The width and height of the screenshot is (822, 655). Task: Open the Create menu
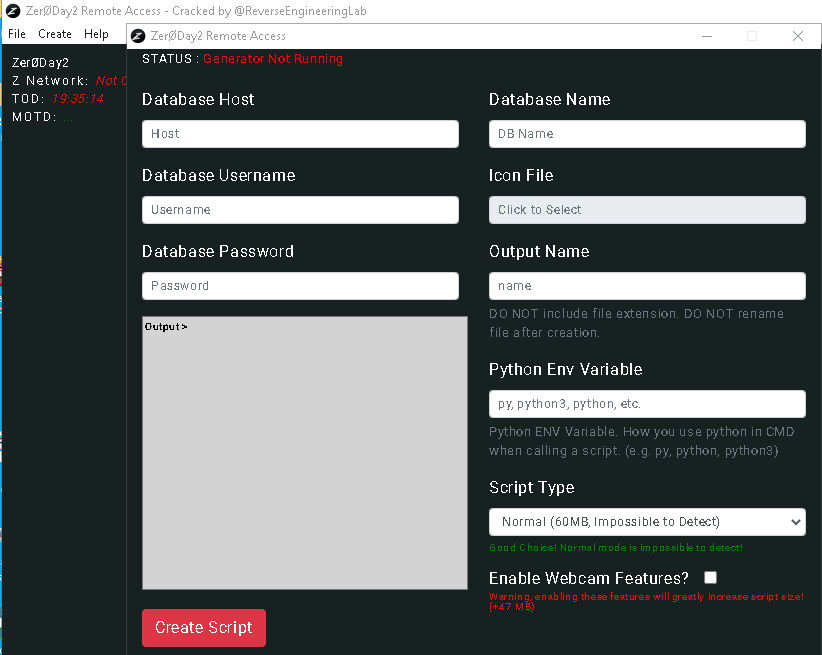pyautogui.click(x=55, y=34)
